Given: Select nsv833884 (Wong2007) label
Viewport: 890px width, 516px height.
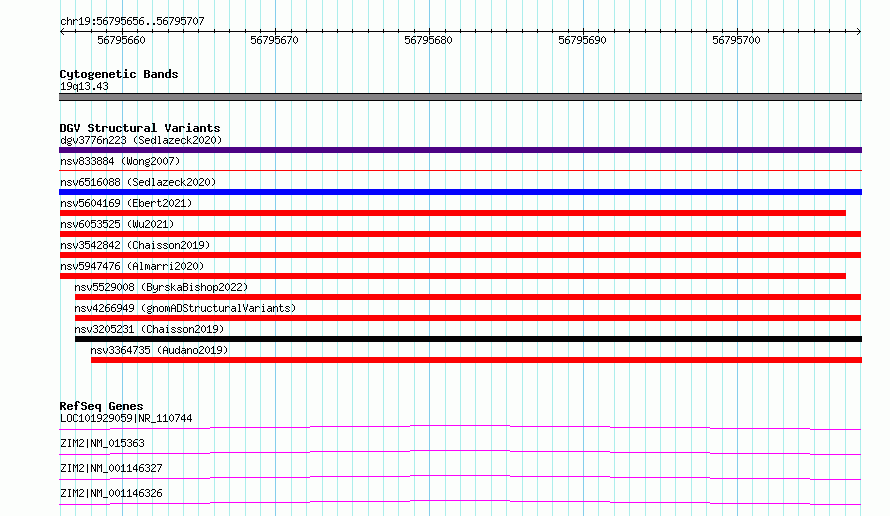Looking at the screenshot, I should point(120,161).
